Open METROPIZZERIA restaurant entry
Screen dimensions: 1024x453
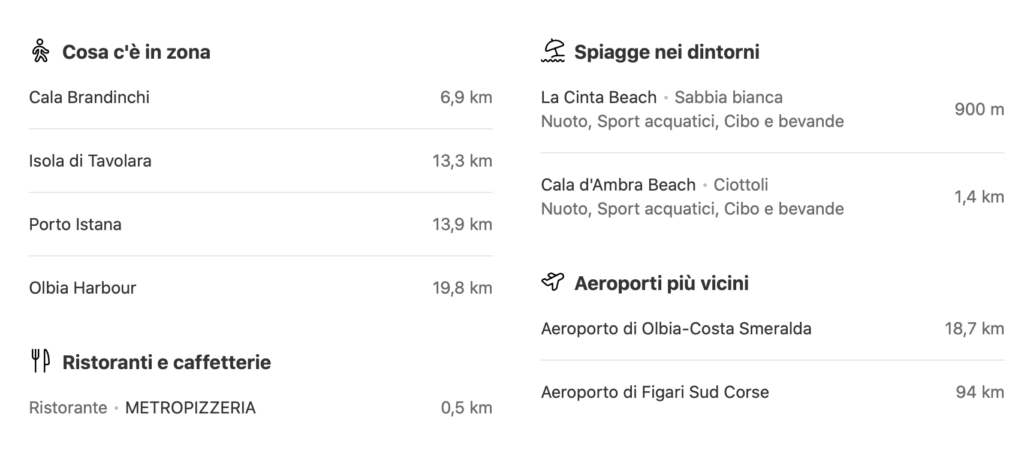click(190, 408)
